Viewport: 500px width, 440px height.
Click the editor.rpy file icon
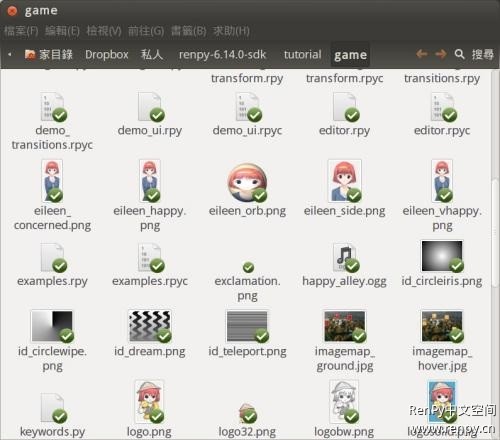(345, 107)
